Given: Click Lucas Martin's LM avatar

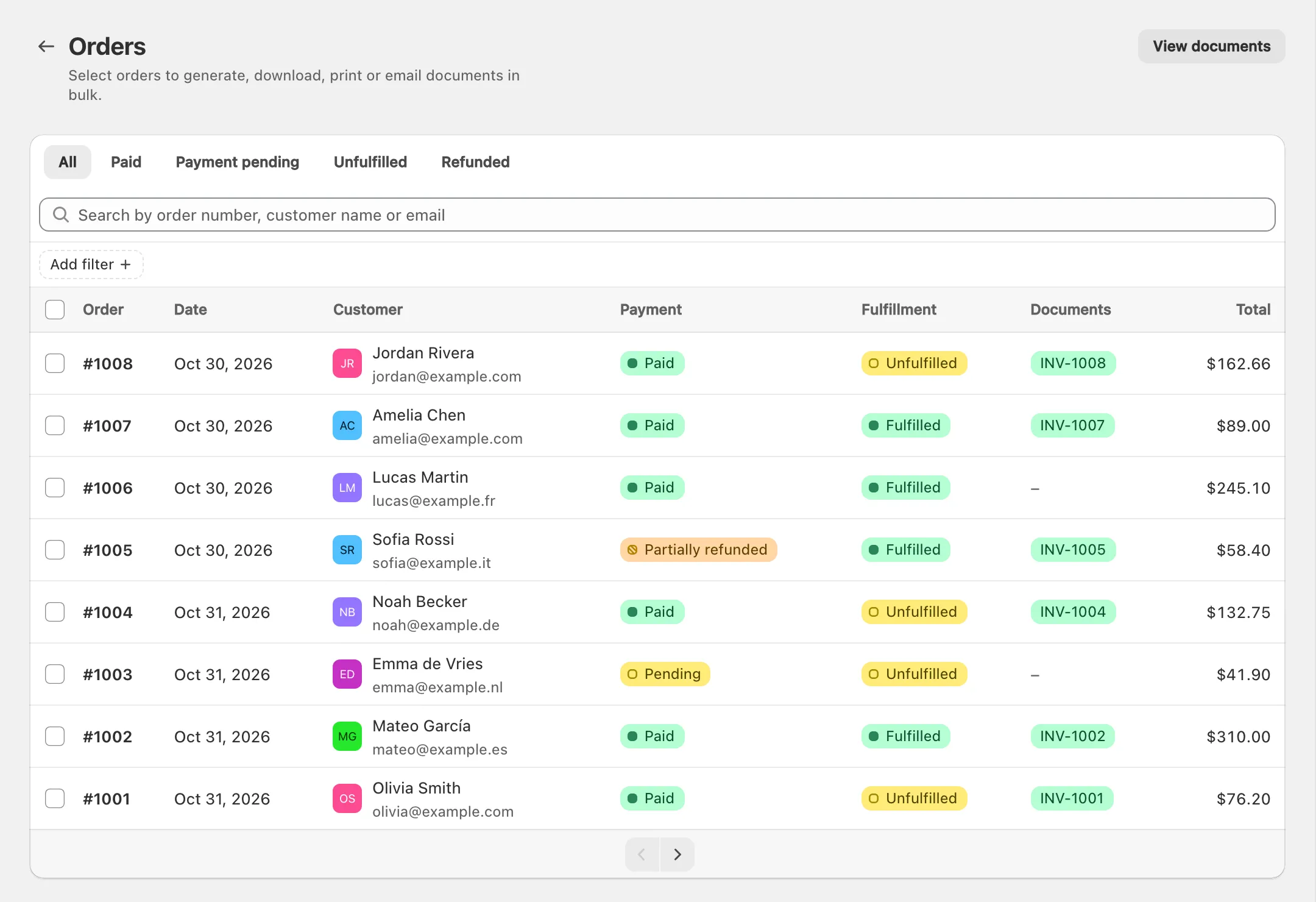Looking at the screenshot, I should 347,488.
